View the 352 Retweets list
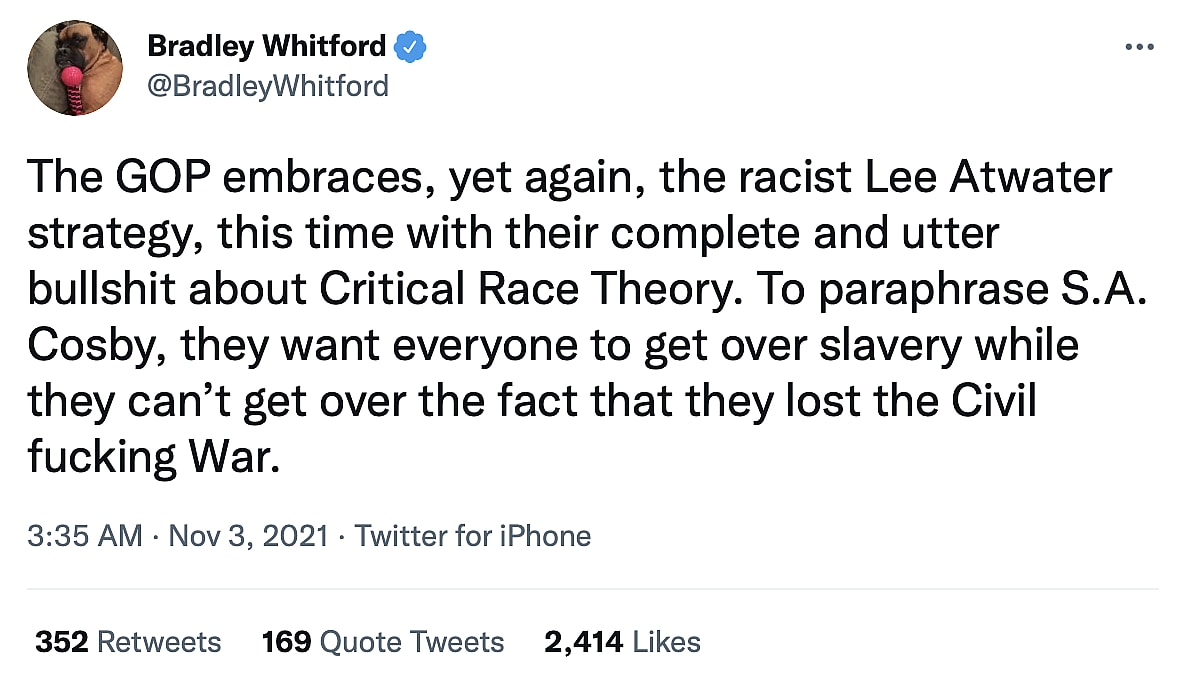The width and height of the screenshot is (1181, 690). pyautogui.click(x=128, y=641)
